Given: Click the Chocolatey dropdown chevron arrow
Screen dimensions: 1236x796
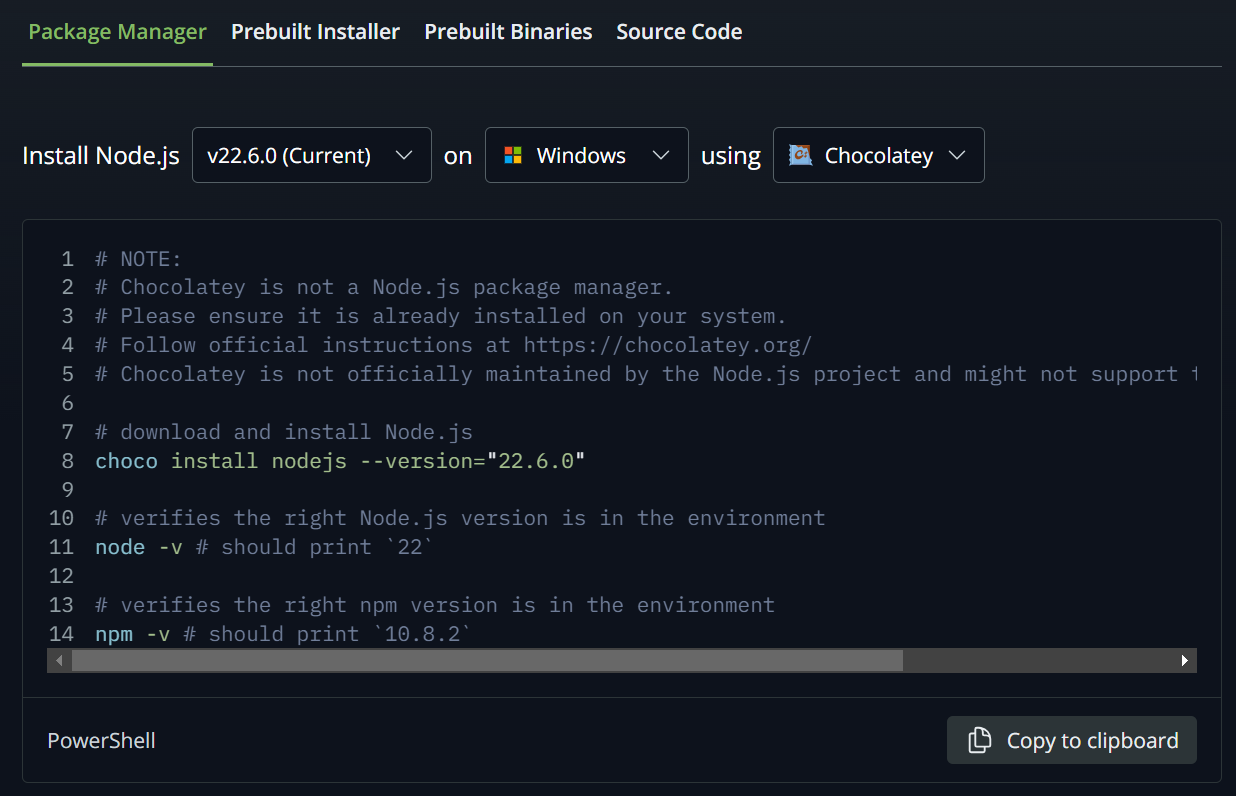Looking at the screenshot, I should (956, 155).
